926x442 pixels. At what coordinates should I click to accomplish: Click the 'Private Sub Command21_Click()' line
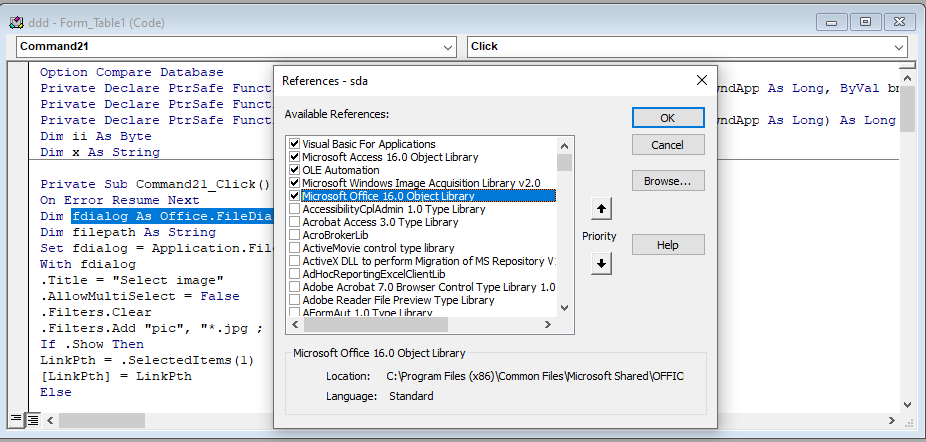coord(155,184)
